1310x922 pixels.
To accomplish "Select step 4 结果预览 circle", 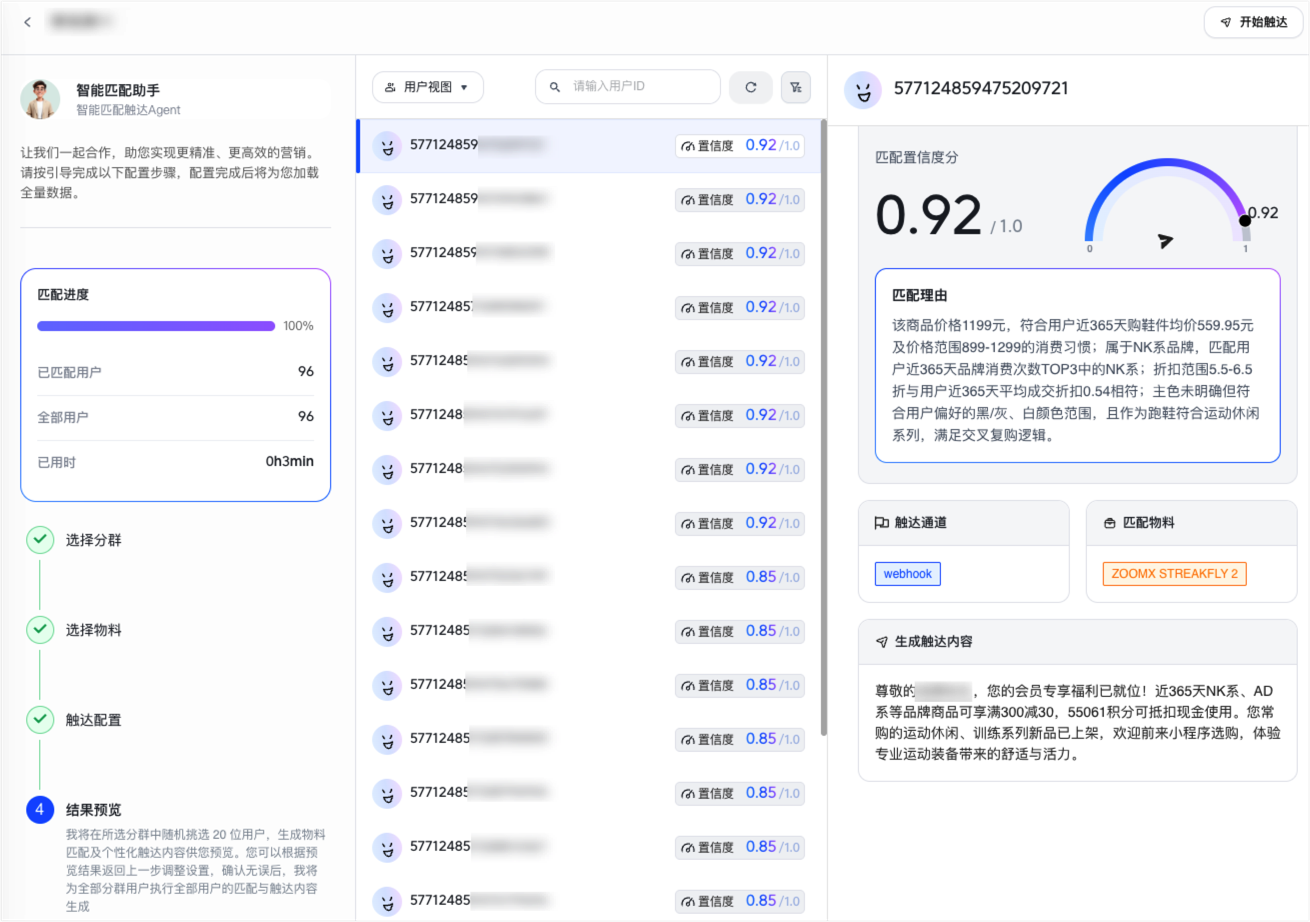I will [x=40, y=810].
